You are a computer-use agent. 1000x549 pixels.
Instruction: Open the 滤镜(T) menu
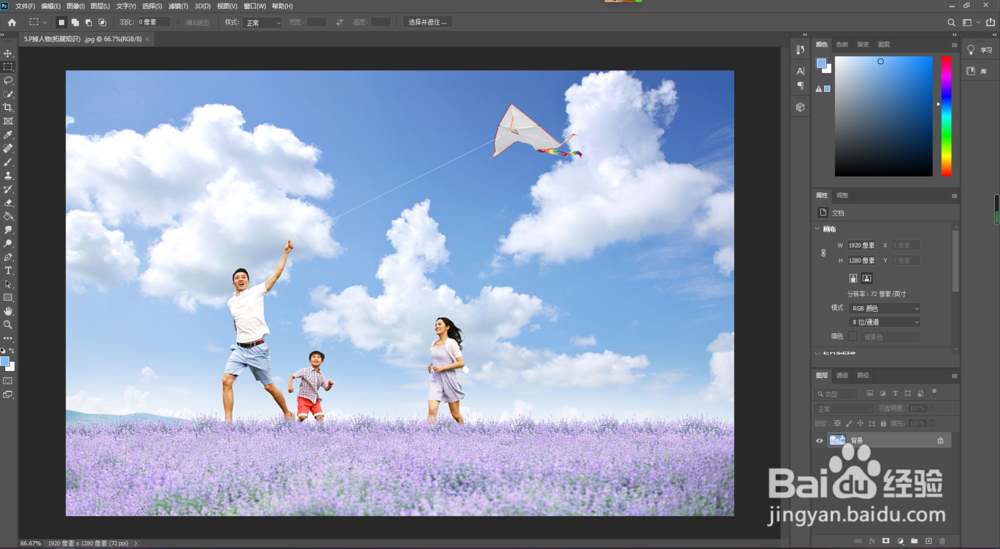point(177,6)
